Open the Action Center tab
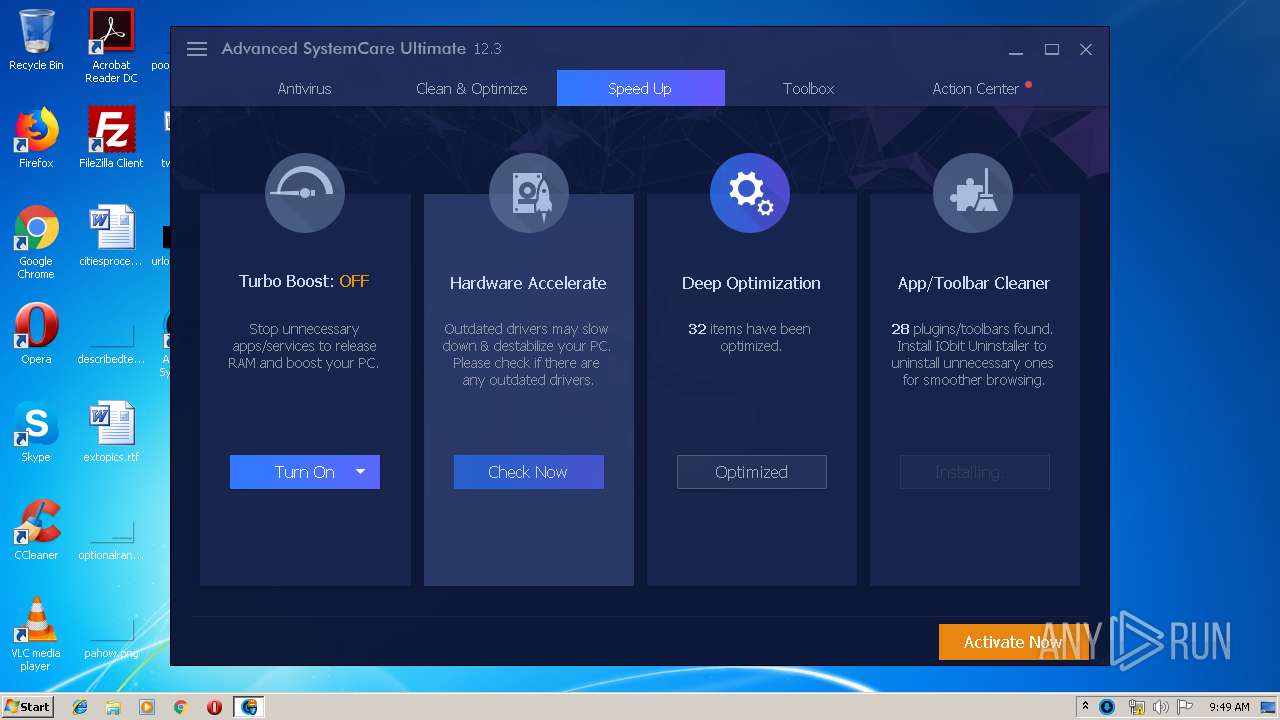Viewport: 1280px width, 720px height. tap(976, 88)
